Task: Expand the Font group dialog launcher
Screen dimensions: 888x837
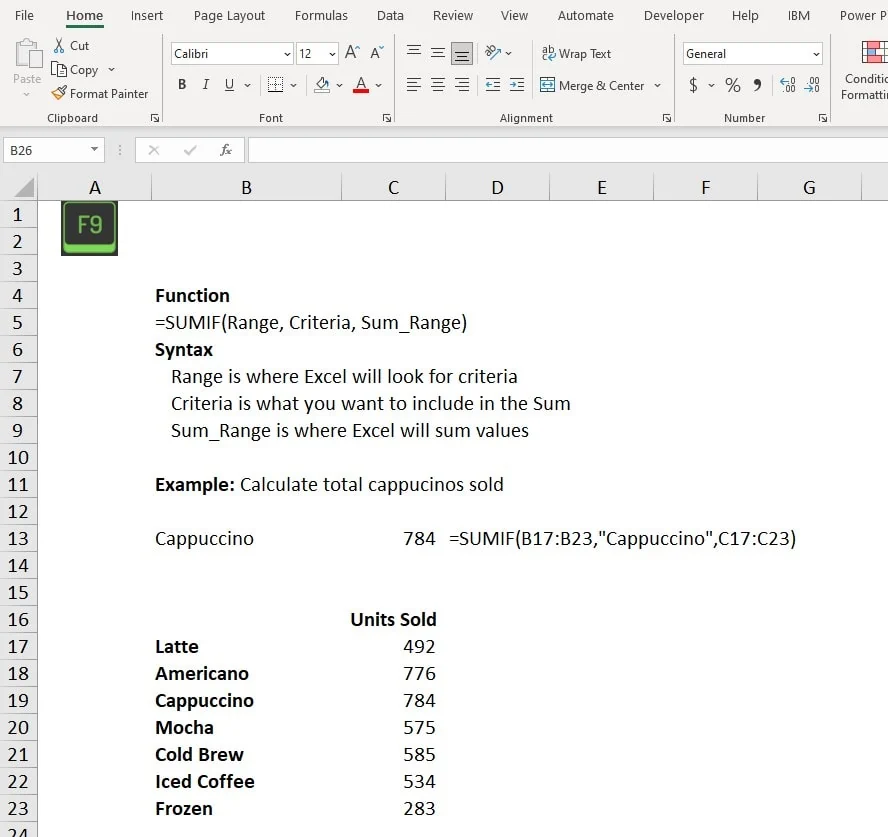Action: point(387,118)
